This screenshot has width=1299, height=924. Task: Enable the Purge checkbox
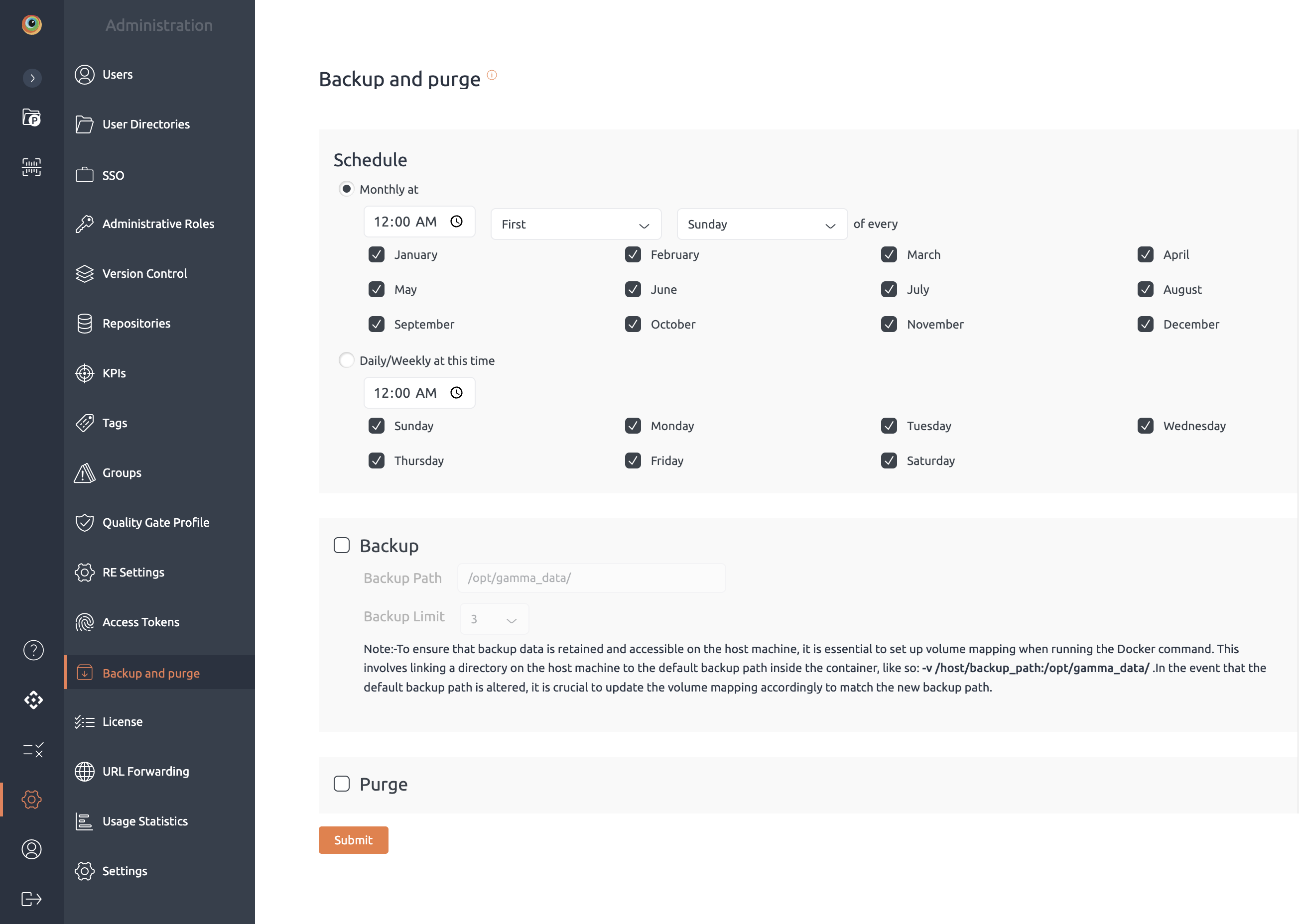pyautogui.click(x=342, y=784)
